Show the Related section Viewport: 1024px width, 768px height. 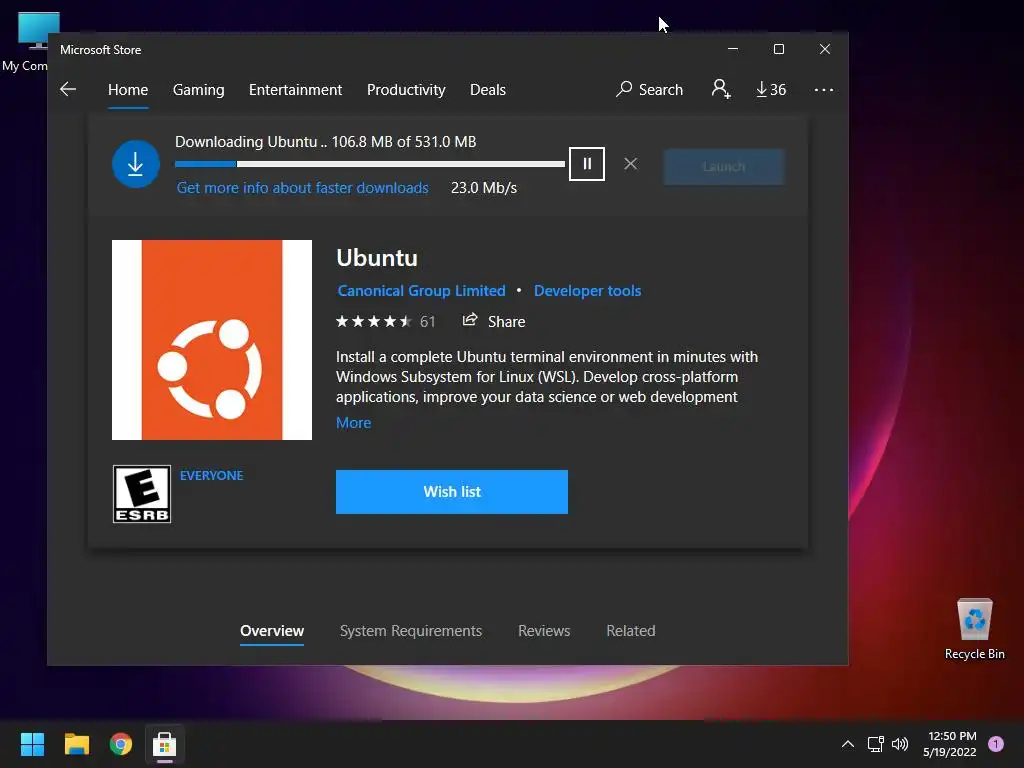click(631, 631)
